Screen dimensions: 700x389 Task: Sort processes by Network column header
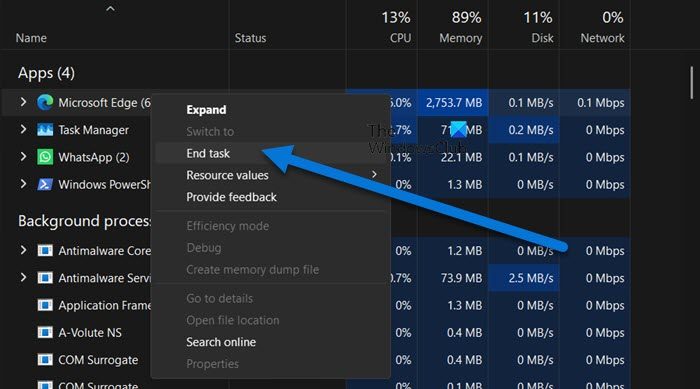pyautogui.click(x=602, y=27)
